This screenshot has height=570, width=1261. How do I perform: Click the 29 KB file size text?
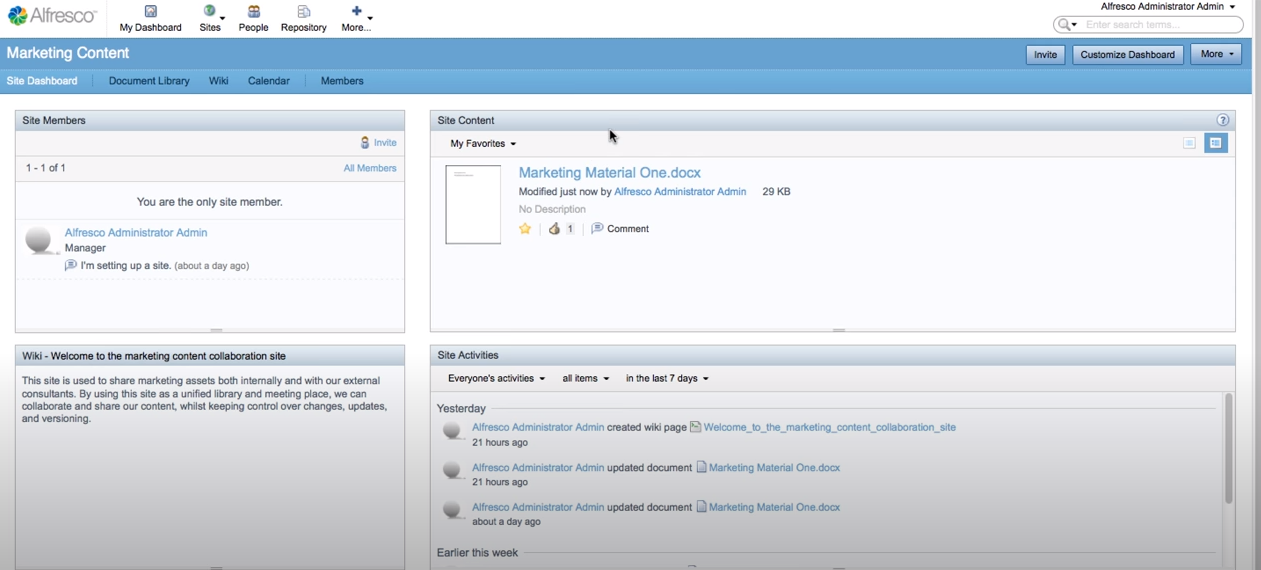click(x=776, y=192)
